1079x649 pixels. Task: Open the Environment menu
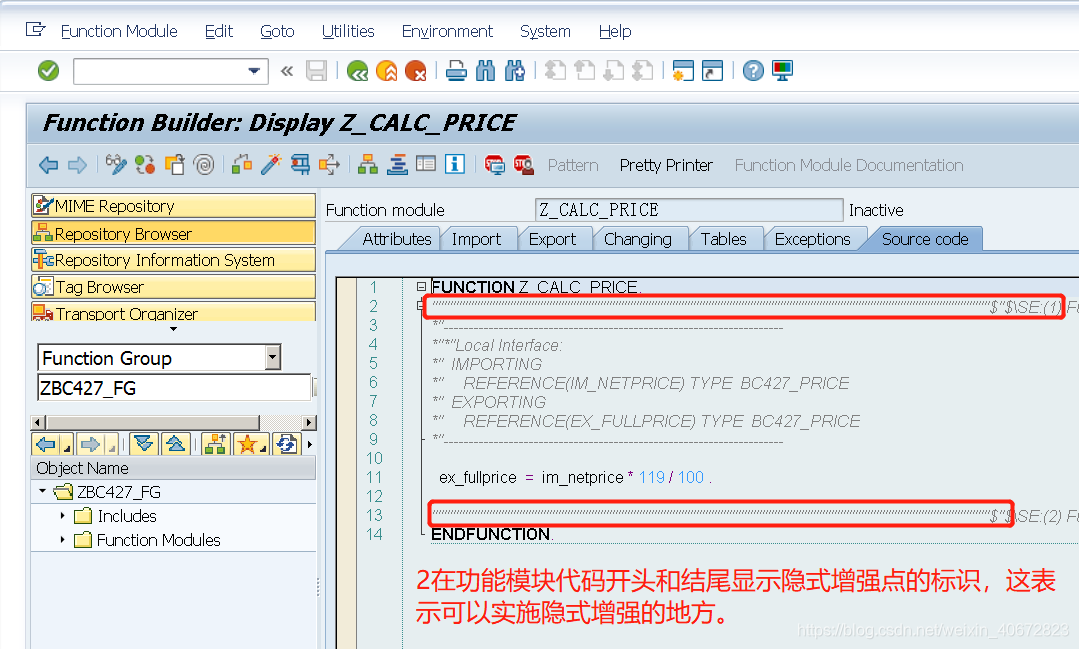(x=447, y=31)
